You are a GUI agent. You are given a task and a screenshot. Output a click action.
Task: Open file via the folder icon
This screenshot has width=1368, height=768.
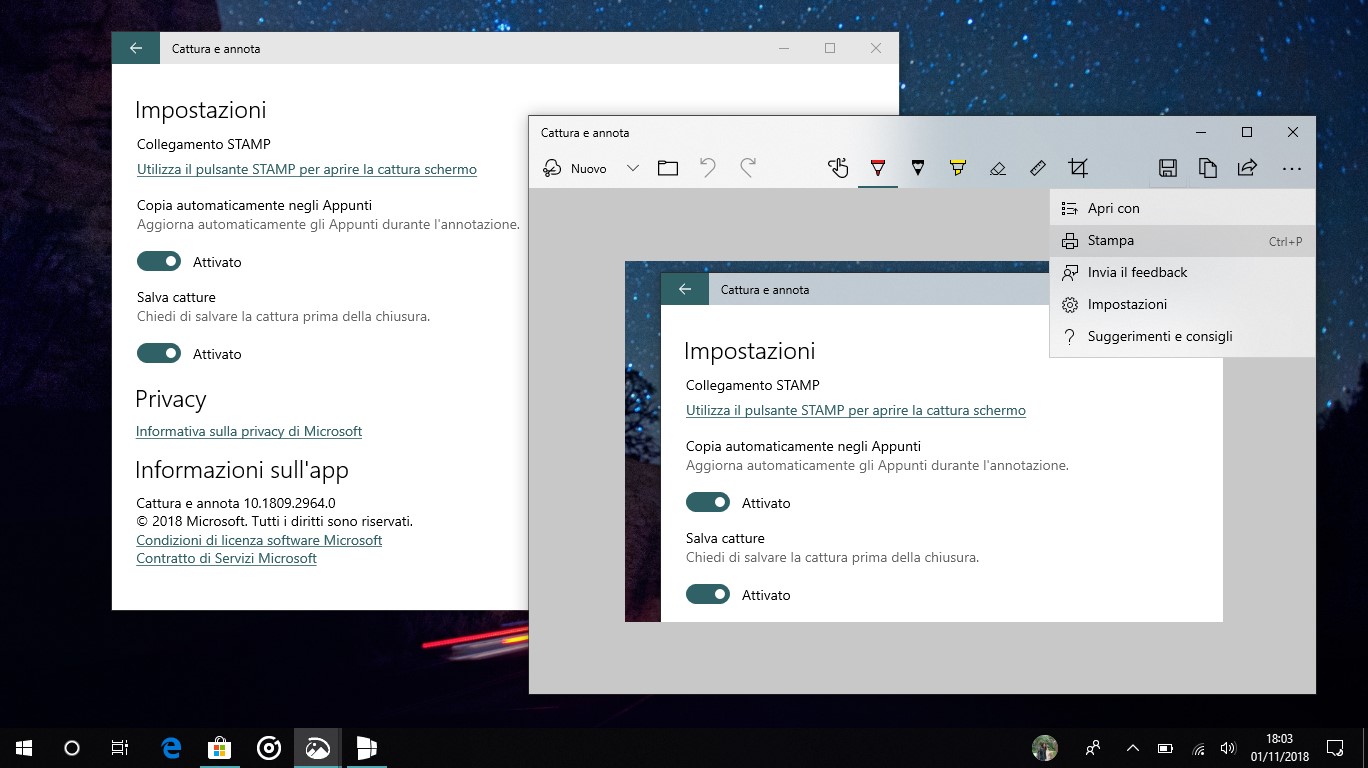click(x=668, y=168)
